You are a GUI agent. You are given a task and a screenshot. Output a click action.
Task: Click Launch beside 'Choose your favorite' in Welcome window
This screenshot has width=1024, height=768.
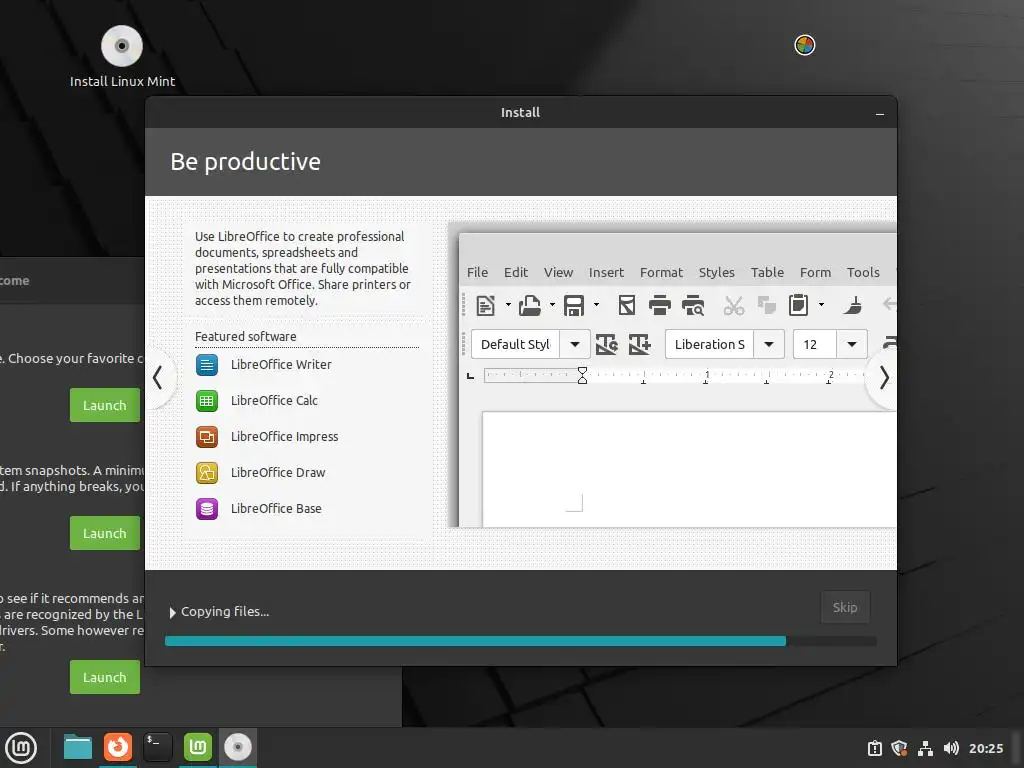pyautogui.click(x=105, y=405)
